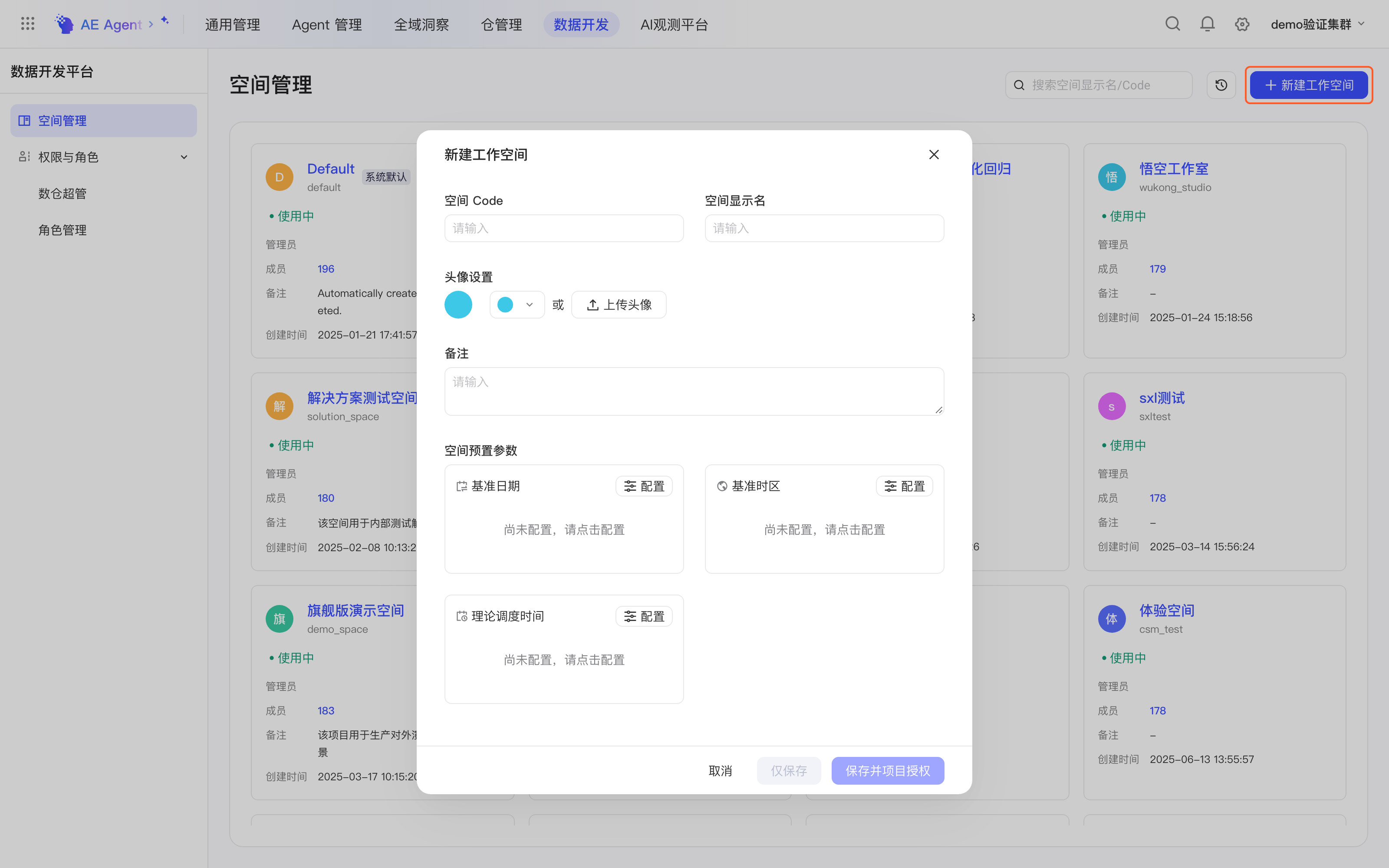Image resolution: width=1389 pixels, height=868 pixels.
Task: Click the 解 avatar of 解决方案测试空间
Action: click(x=280, y=407)
